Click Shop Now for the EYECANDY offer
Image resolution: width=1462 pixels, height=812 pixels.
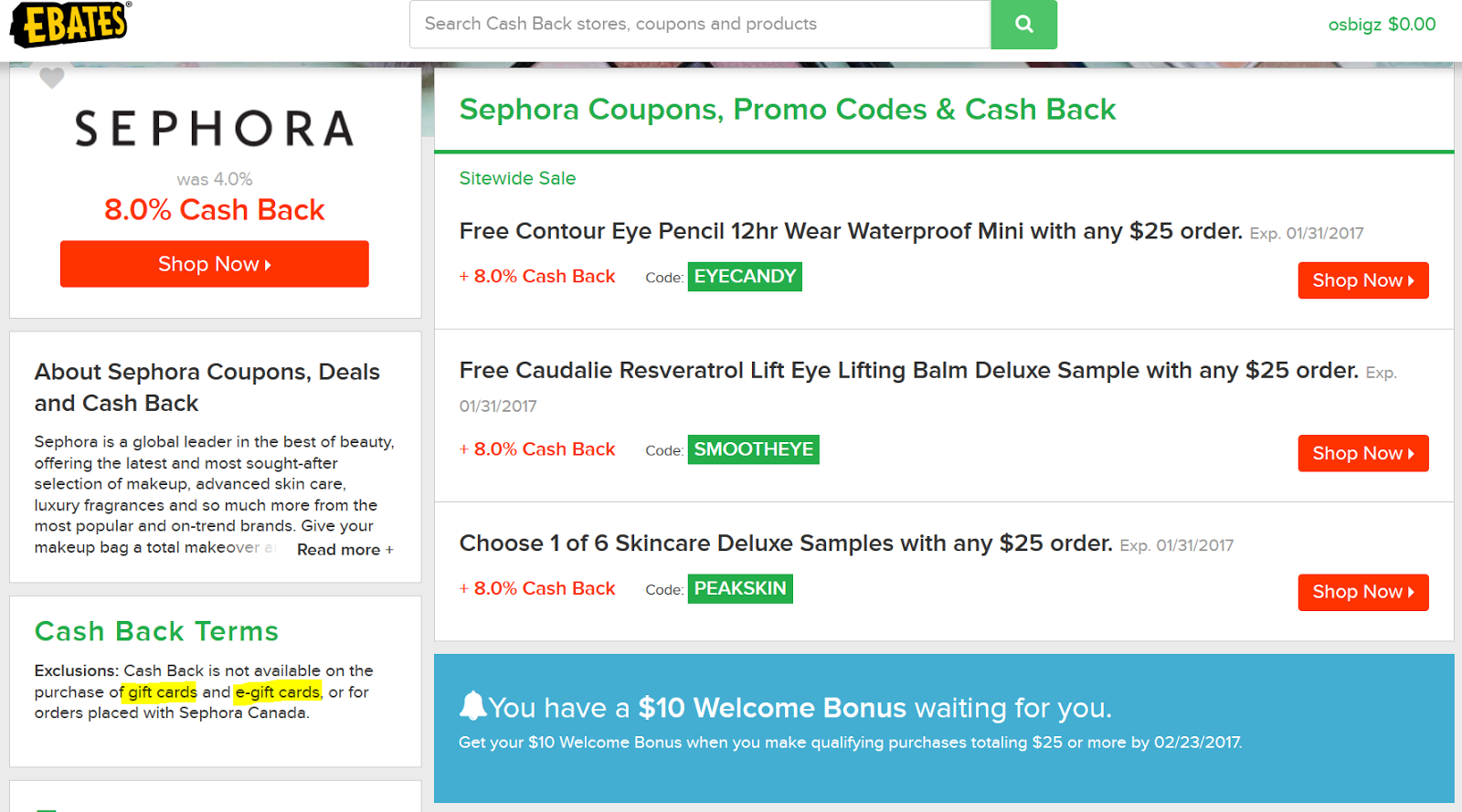point(1362,280)
